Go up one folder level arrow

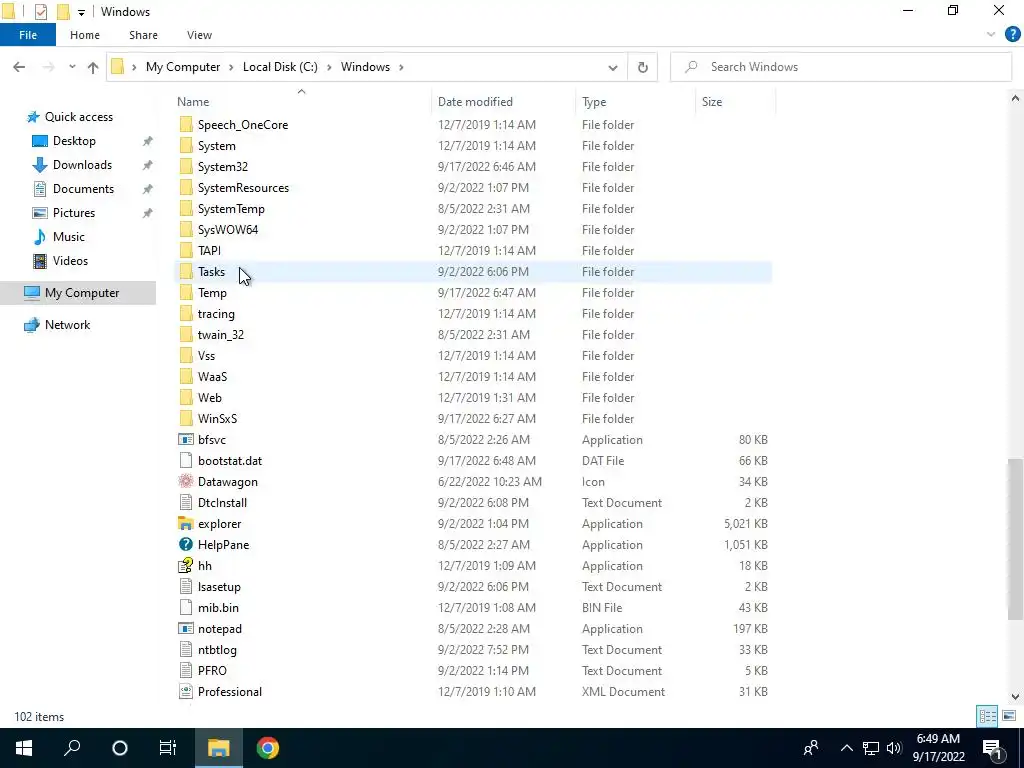pyautogui.click(x=93, y=67)
